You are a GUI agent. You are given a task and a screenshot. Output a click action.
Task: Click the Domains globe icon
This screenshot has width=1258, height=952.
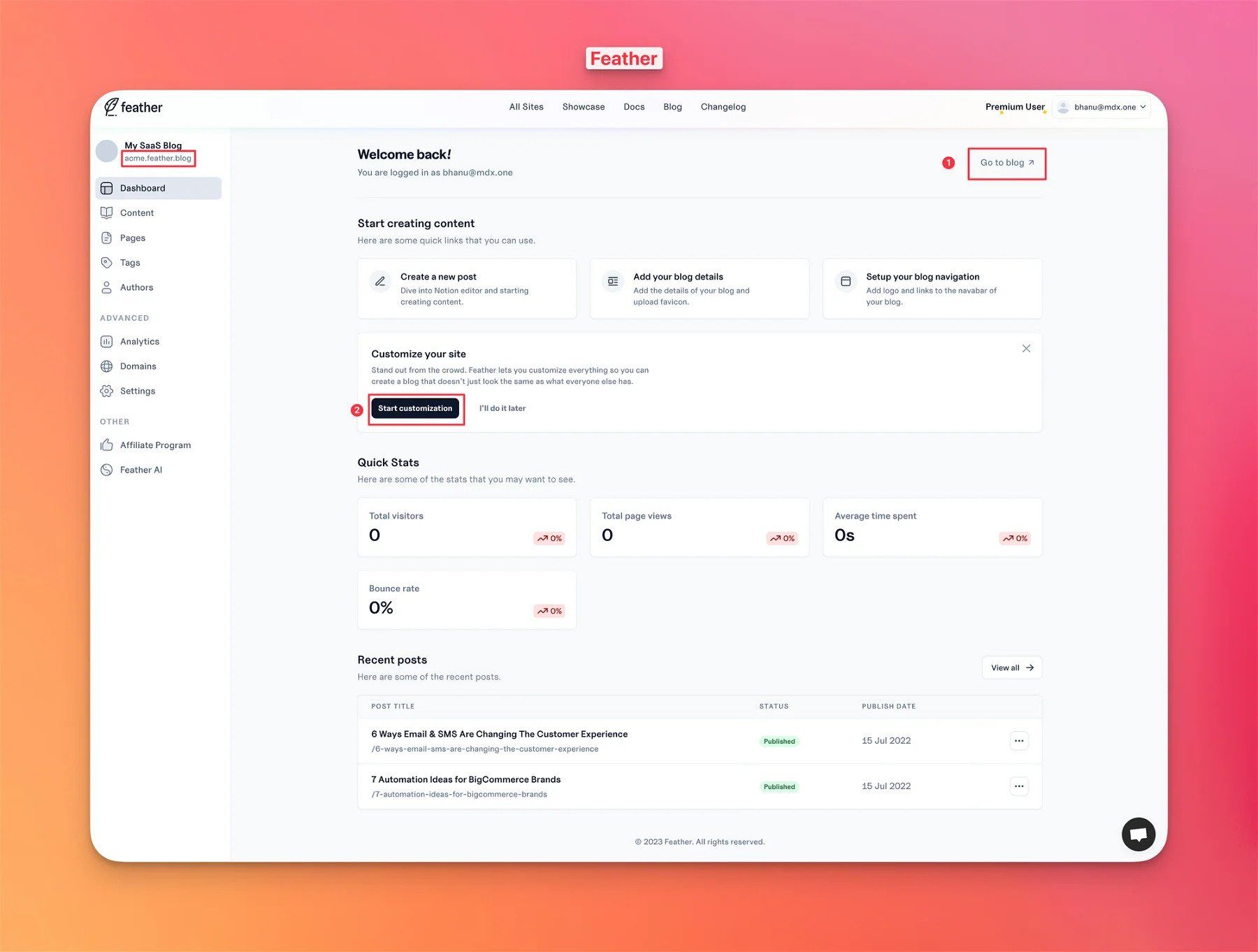[106, 366]
